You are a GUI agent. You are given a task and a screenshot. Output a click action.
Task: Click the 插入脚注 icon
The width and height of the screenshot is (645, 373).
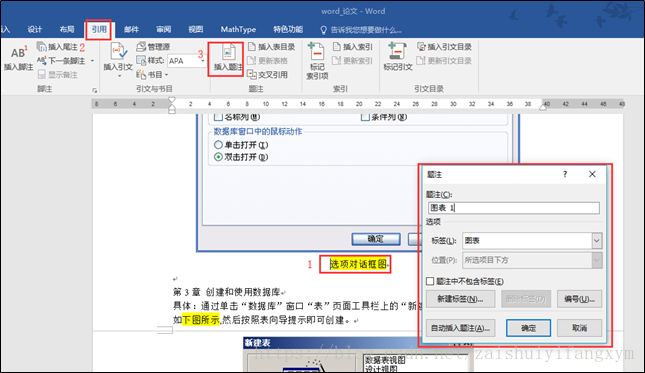click(19, 58)
